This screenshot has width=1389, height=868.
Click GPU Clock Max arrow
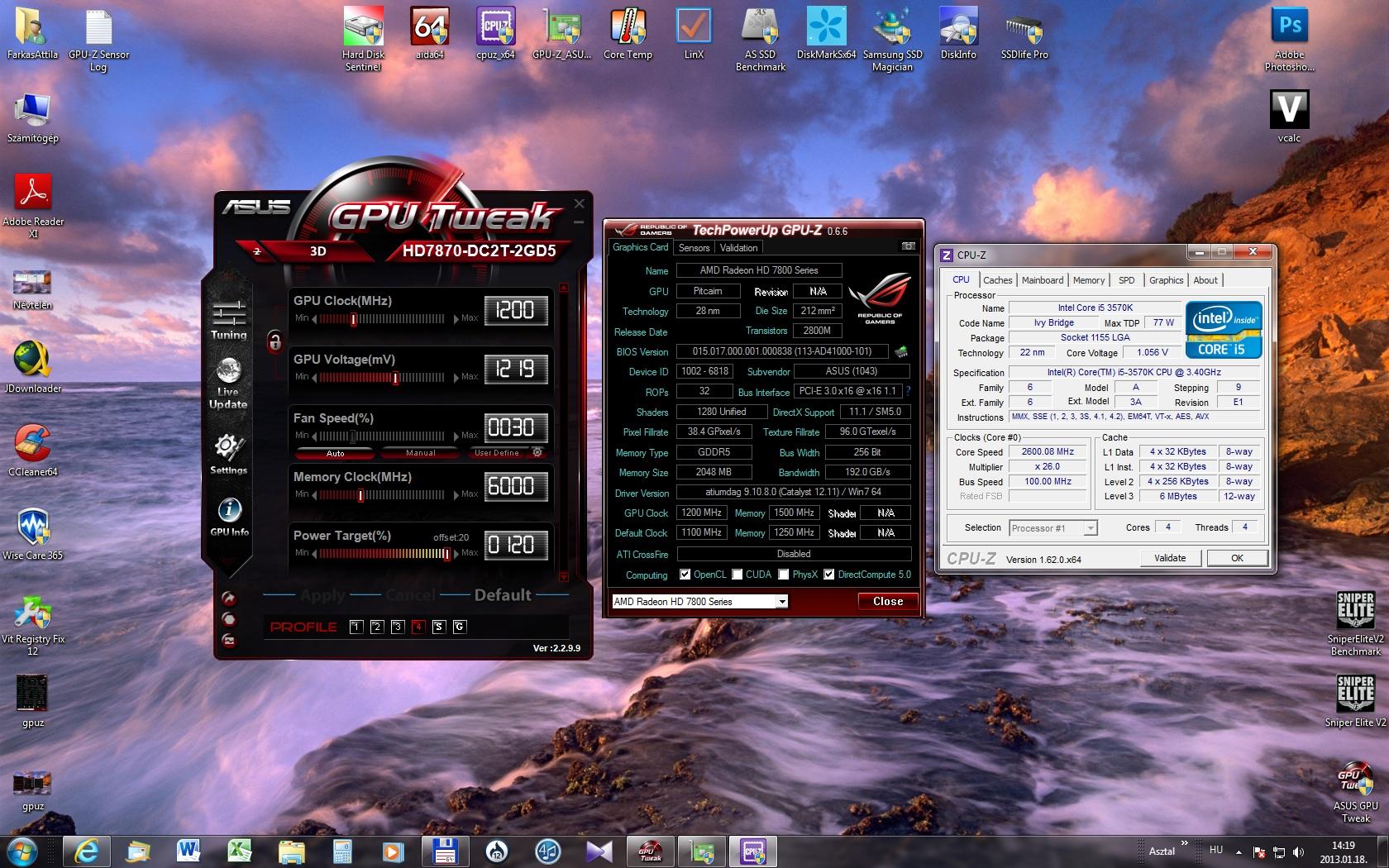(x=456, y=318)
